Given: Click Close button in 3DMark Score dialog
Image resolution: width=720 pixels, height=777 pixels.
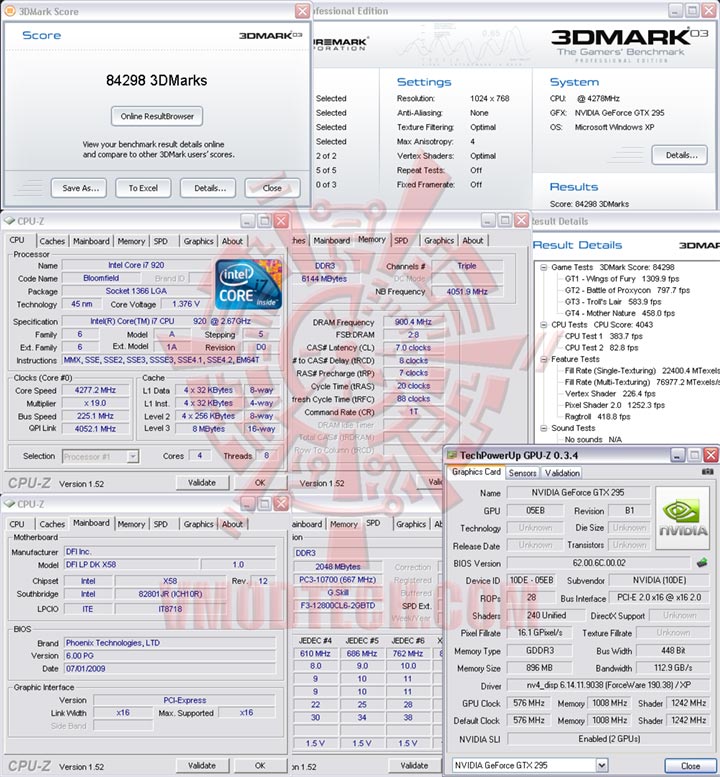Looking at the screenshot, I should click(x=273, y=188).
